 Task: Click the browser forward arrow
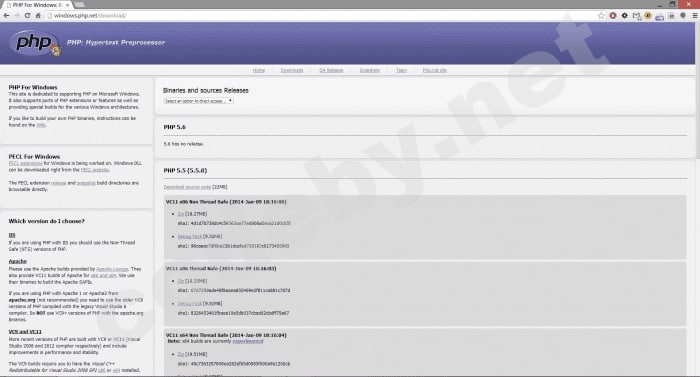17,16
